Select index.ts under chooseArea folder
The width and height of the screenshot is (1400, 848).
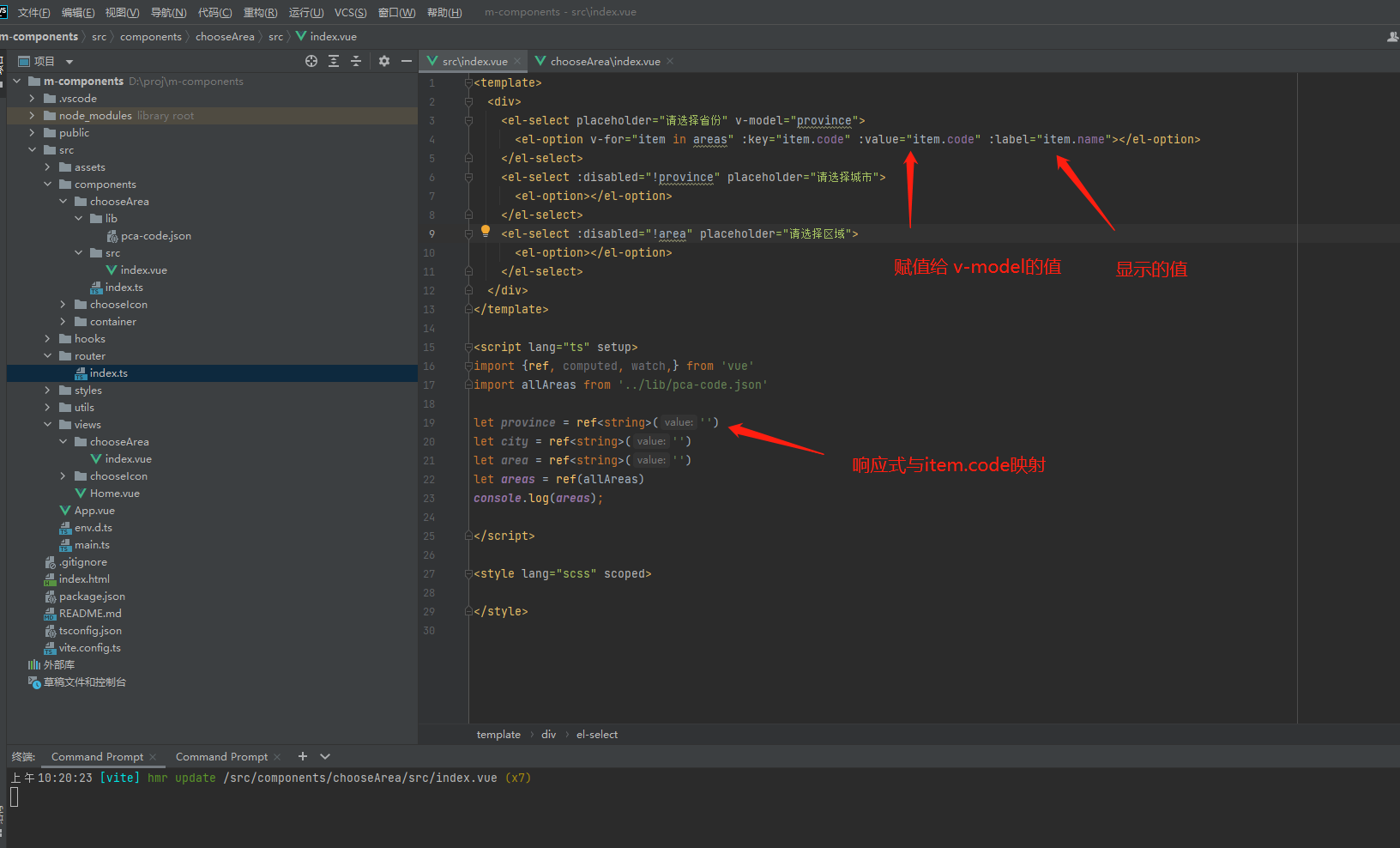pos(117,288)
